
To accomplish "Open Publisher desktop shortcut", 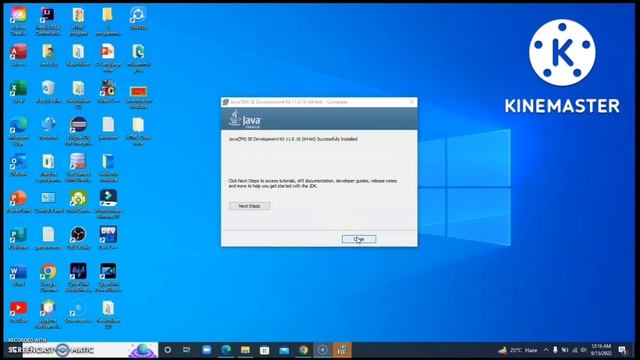I will [18, 238].
